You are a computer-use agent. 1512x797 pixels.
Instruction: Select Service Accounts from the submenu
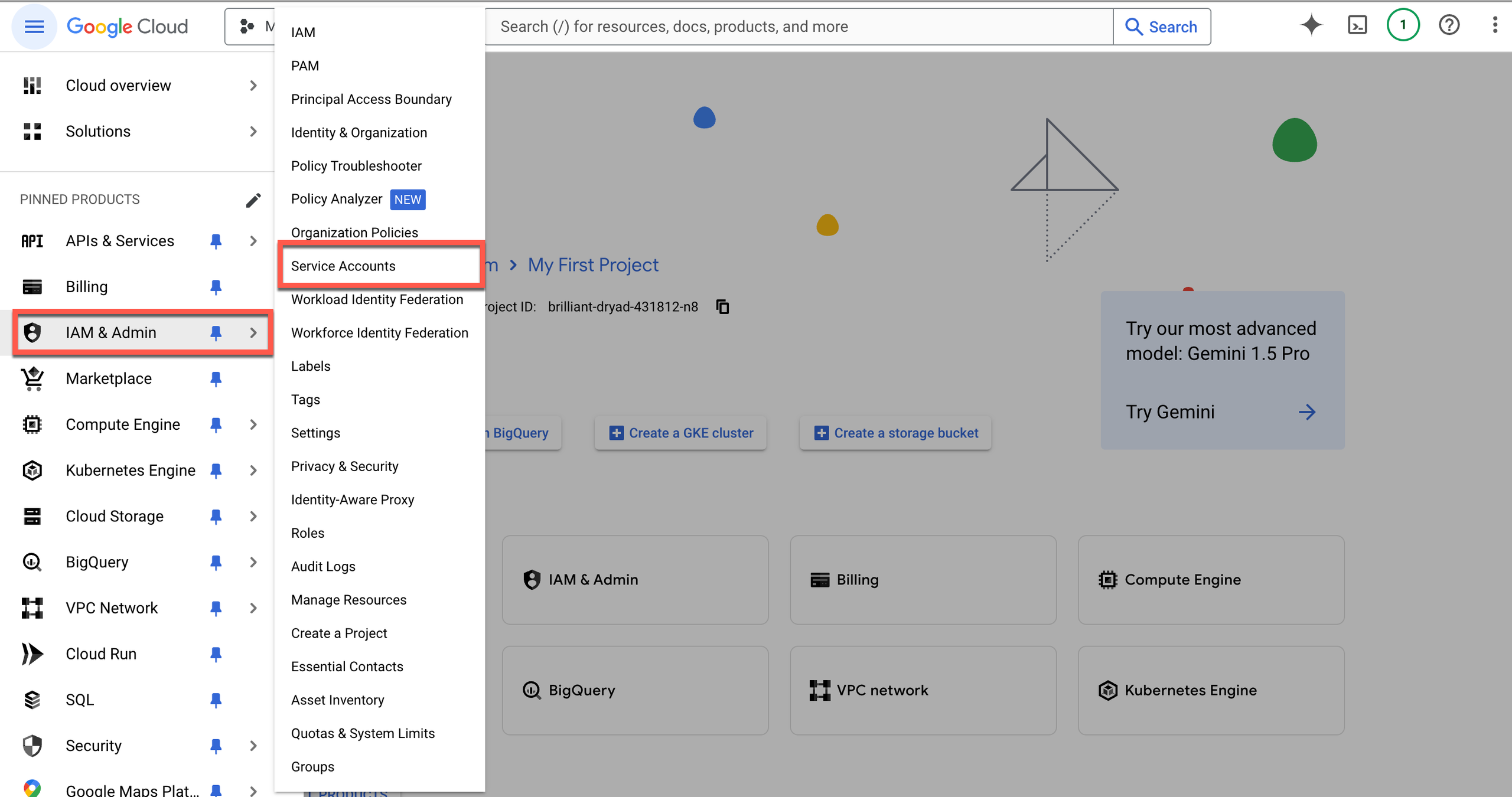point(343,266)
